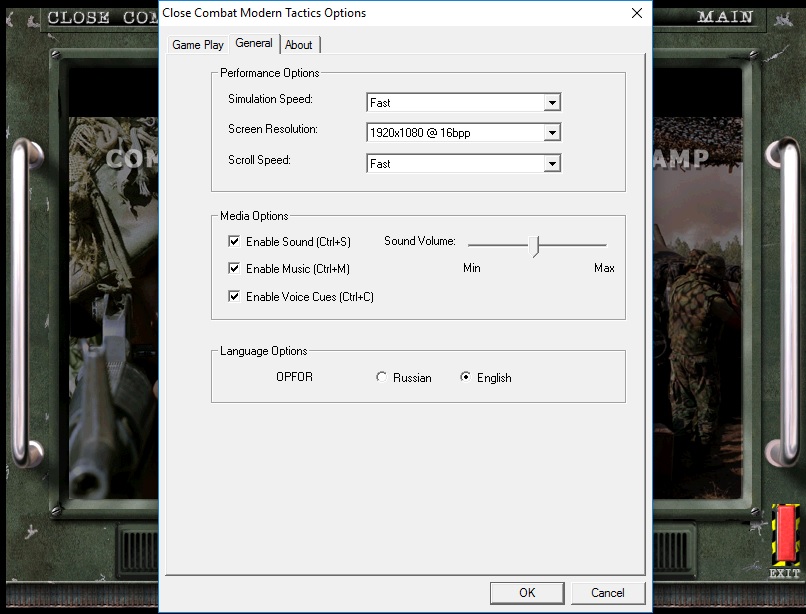Open the Screen Resolution dropdown arrow

click(552, 133)
